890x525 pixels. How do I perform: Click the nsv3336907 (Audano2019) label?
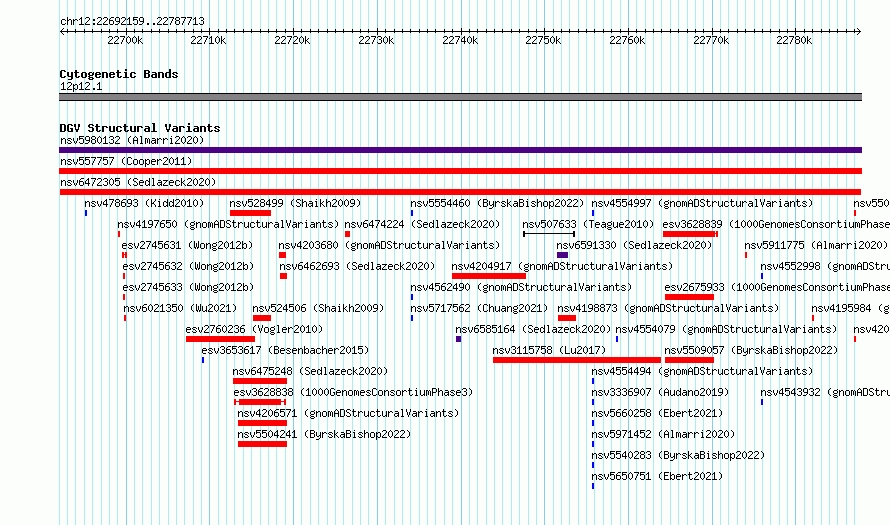tap(660, 392)
